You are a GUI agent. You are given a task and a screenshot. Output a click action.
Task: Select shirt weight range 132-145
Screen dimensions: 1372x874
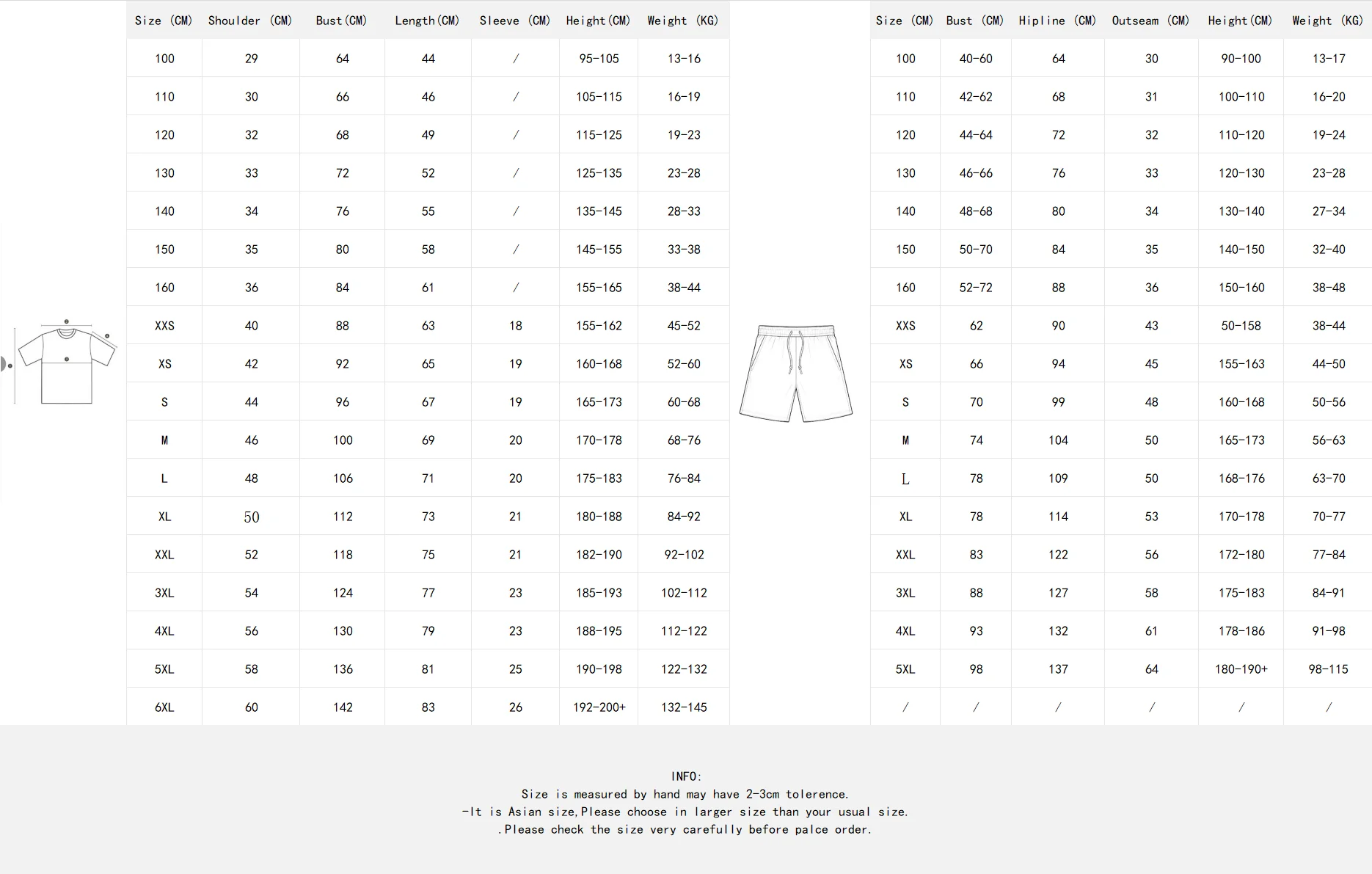684,707
